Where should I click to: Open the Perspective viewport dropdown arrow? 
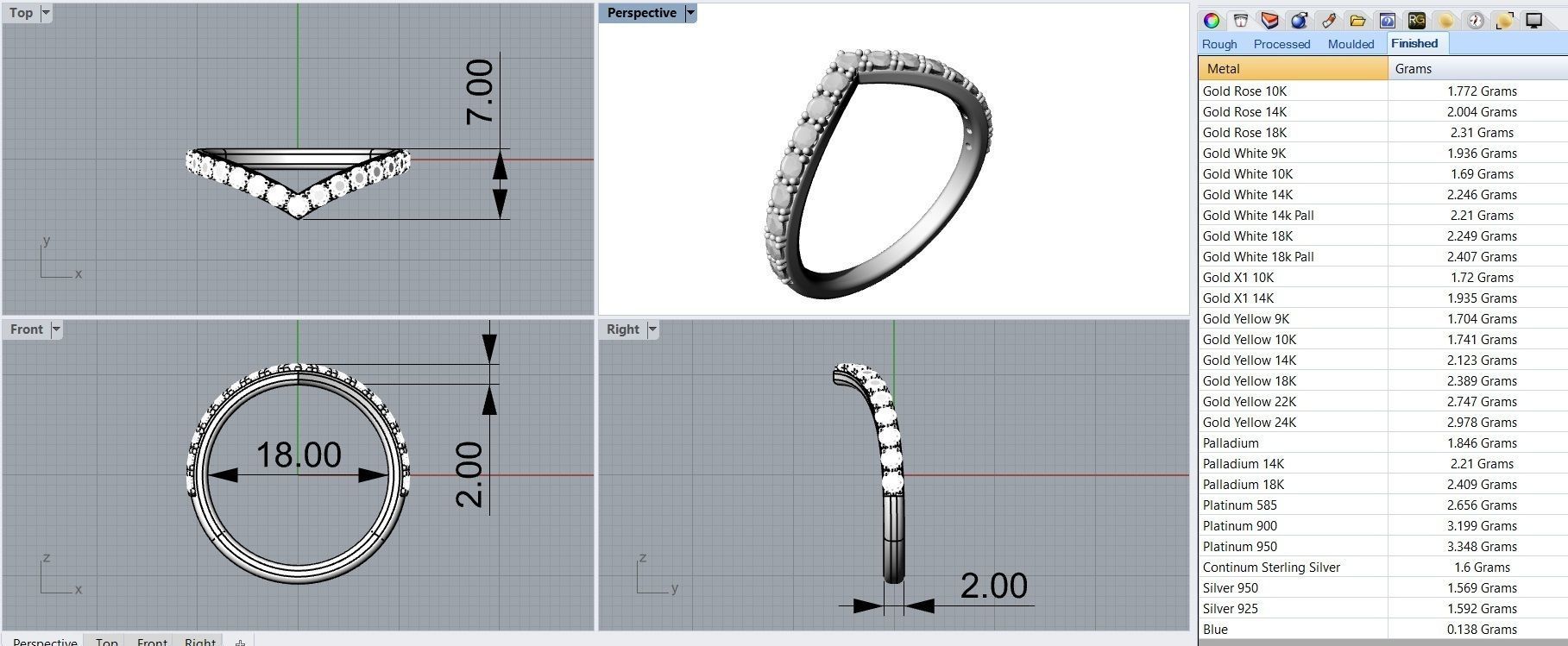[690, 13]
